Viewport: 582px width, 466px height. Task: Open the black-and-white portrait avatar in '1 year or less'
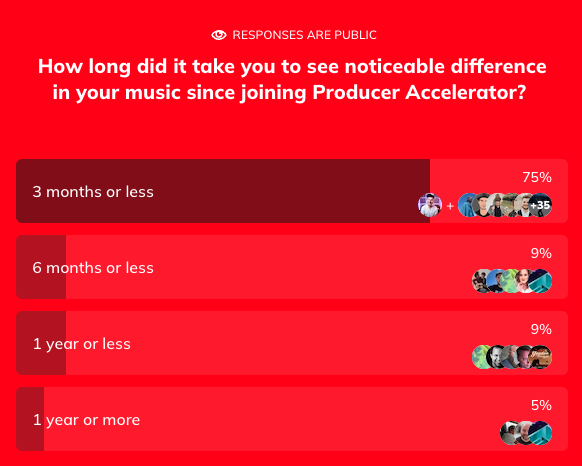pyautogui.click(x=494, y=357)
